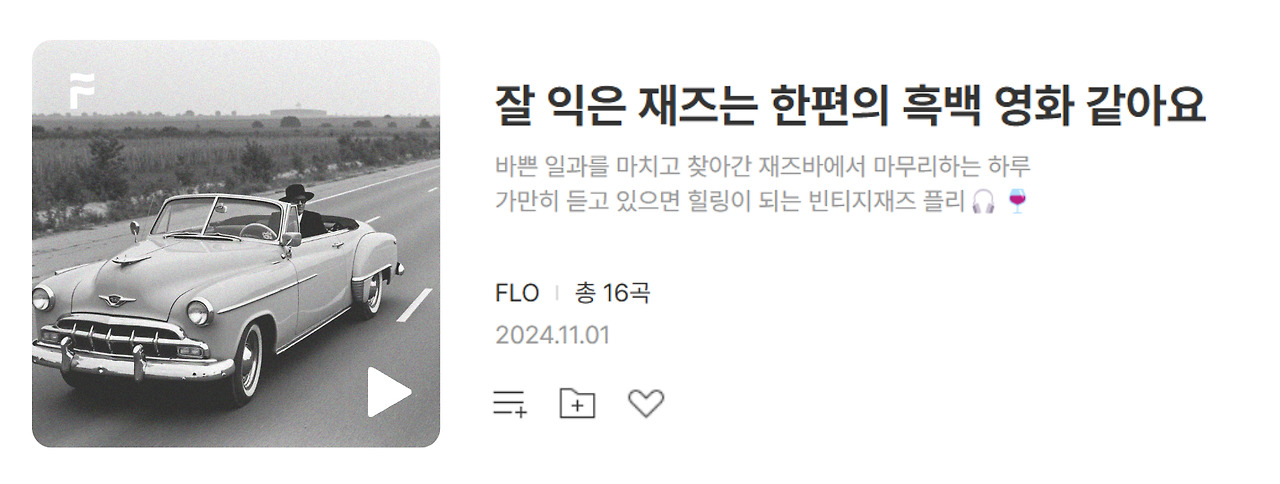Click the headphones emoji in the description
The image size is (1280, 484).
(983, 202)
